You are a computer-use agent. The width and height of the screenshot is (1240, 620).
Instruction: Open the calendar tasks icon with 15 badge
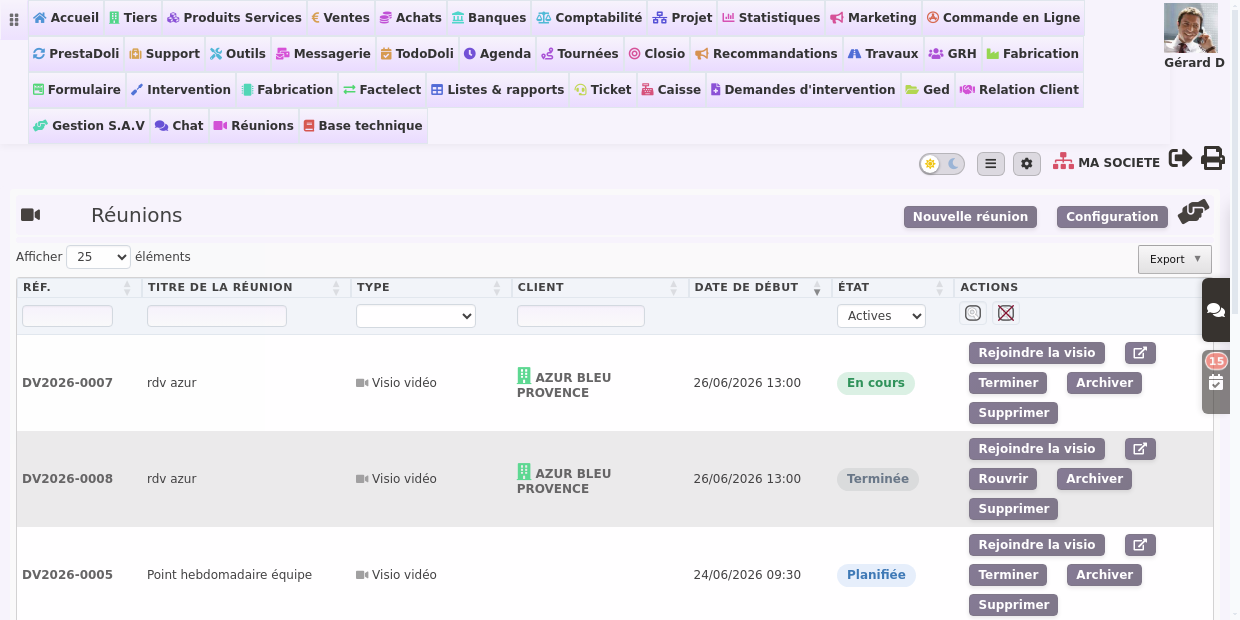[1216, 382]
